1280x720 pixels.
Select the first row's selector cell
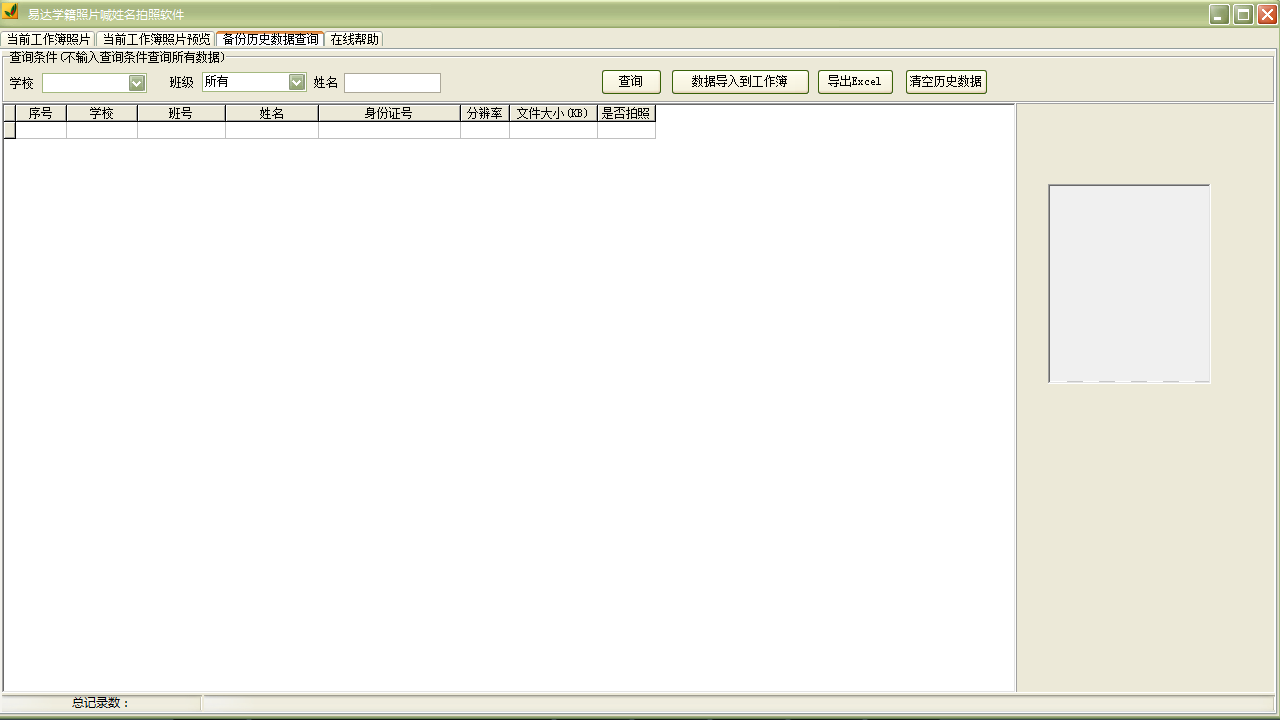pos(9,130)
